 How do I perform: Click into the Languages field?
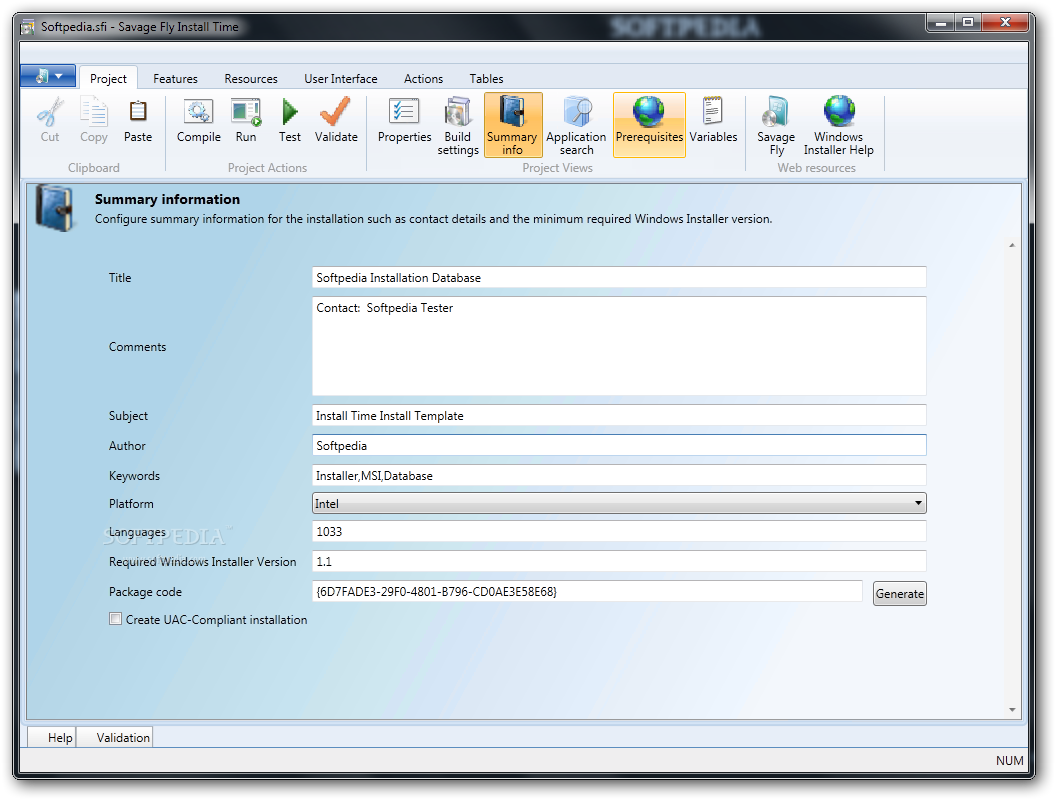click(x=619, y=531)
